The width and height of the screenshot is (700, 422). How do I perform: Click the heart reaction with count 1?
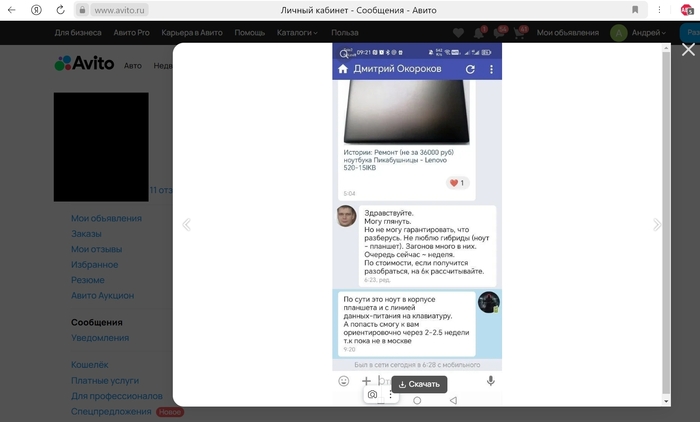pyautogui.click(x=457, y=183)
